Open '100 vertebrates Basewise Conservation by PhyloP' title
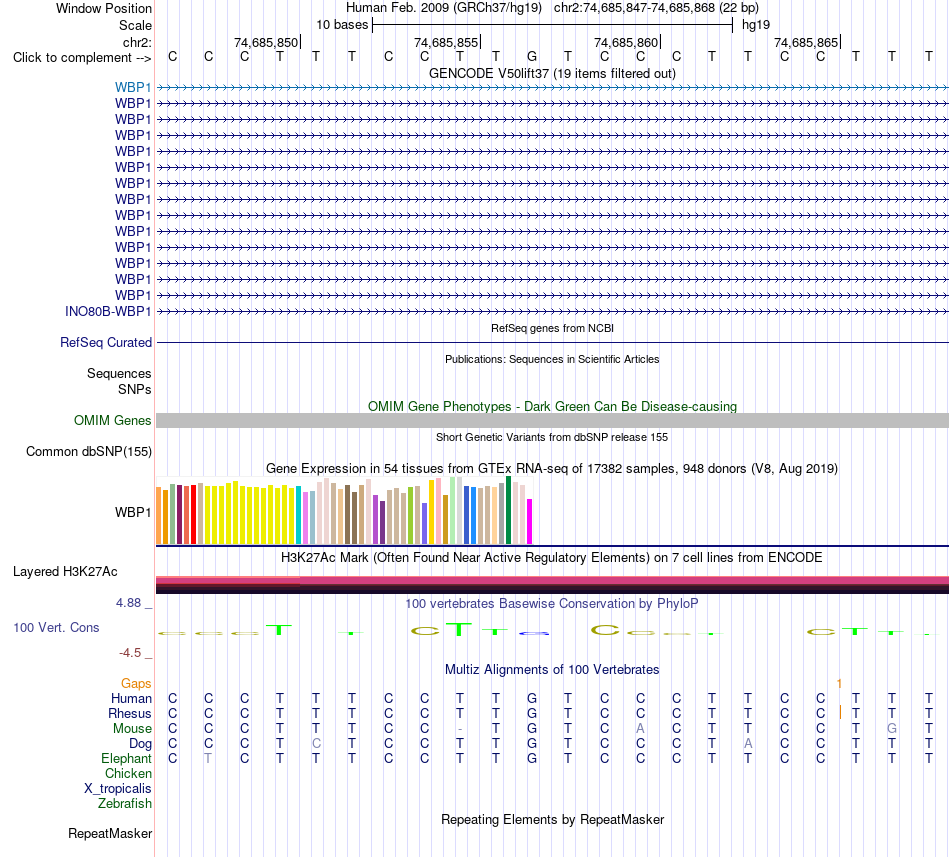950x857 pixels. click(552, 604)
